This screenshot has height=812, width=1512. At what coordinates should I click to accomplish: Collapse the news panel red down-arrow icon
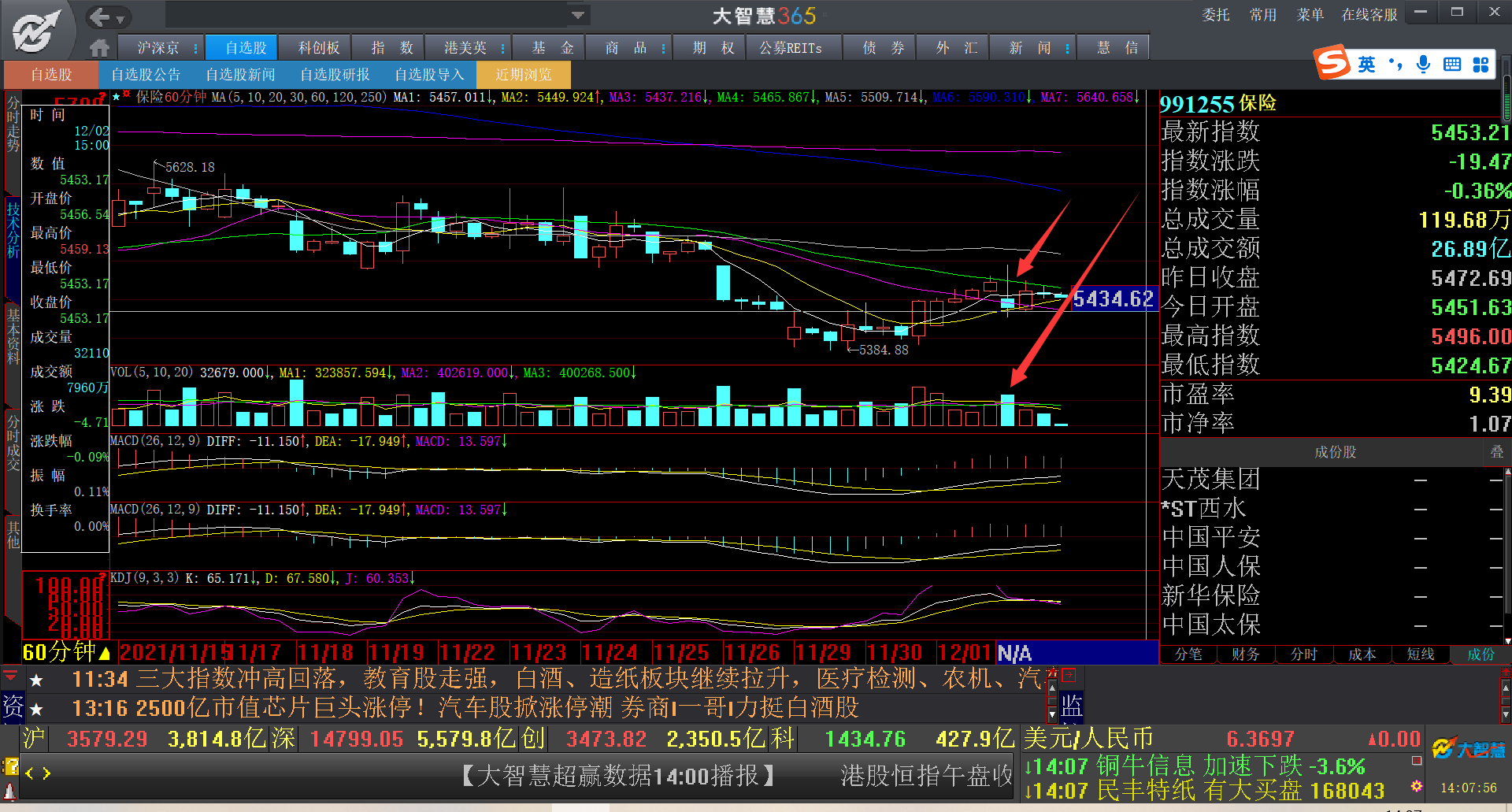pyautogui.click(x=11, y=677)
